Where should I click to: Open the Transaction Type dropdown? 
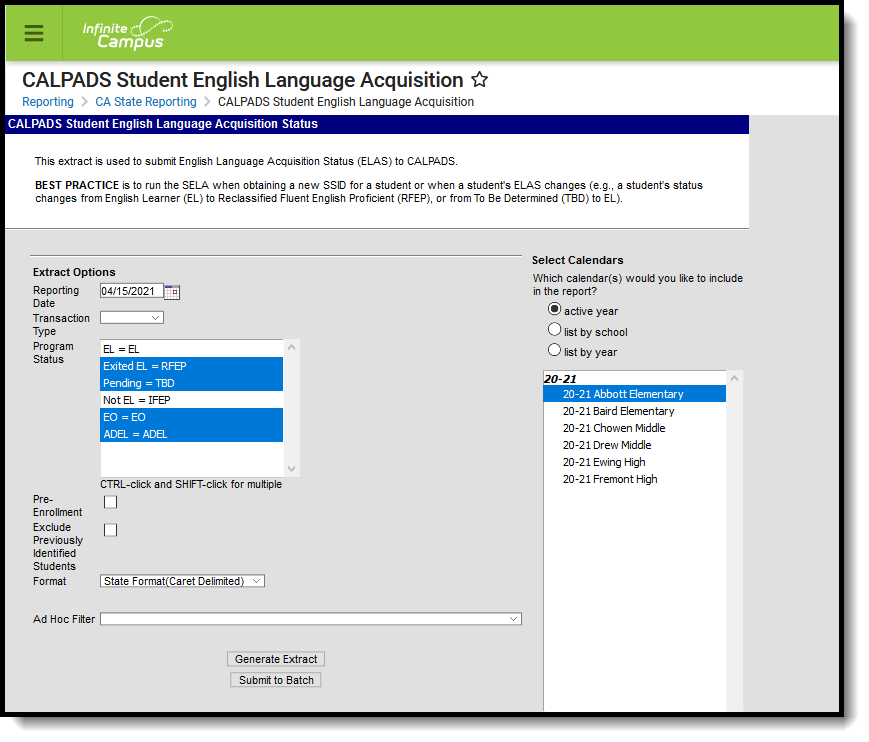132,318
